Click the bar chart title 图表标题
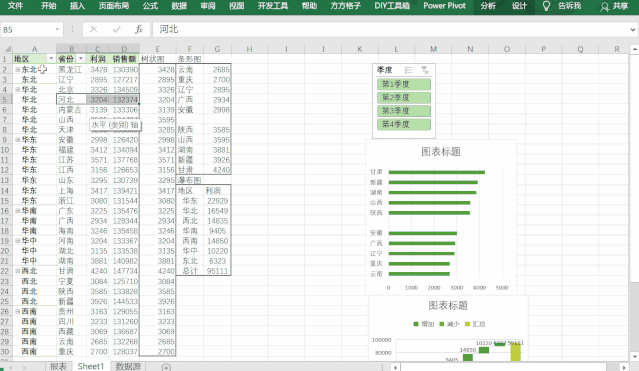 pyautogui.click(x=441, y=152)
